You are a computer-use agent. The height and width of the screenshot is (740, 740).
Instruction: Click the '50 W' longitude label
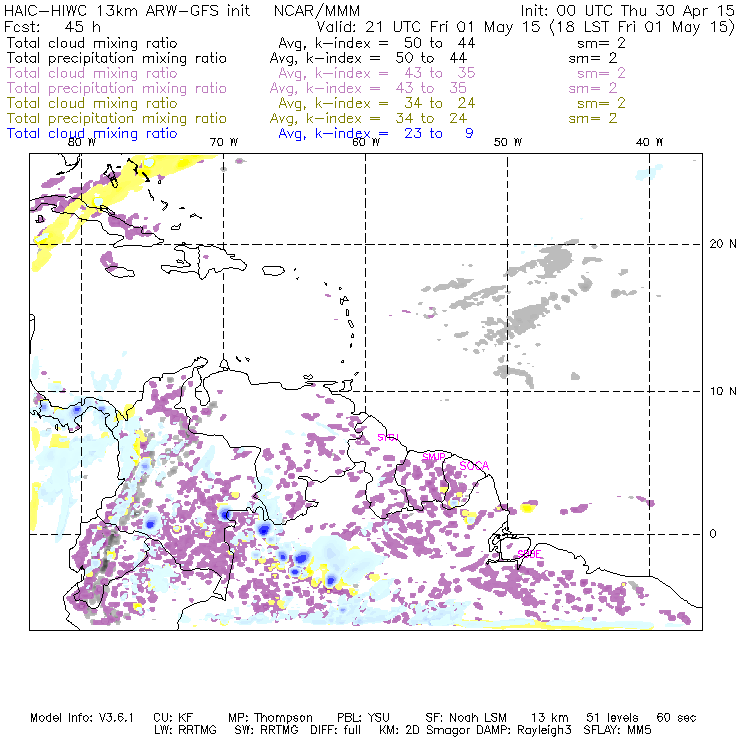[508, 142]
